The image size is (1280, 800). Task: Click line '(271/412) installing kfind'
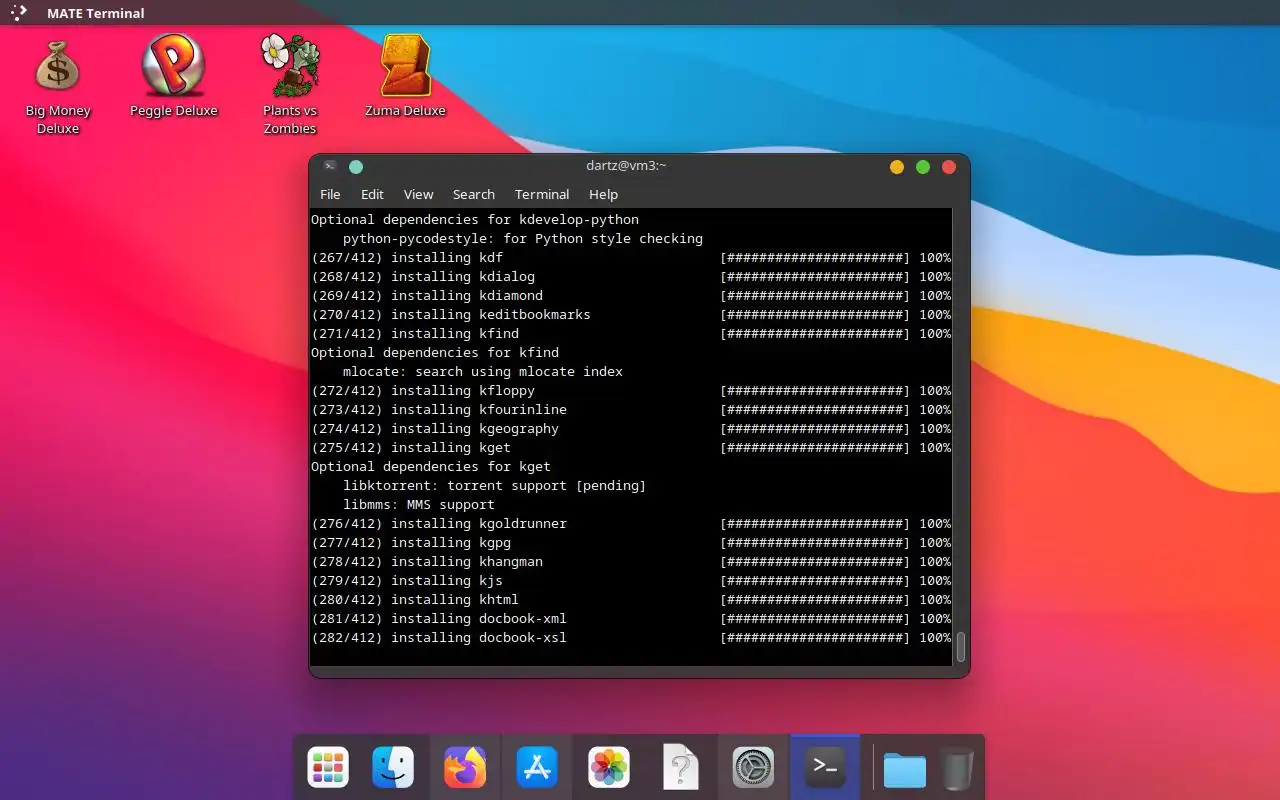click(x=631, y=334)
